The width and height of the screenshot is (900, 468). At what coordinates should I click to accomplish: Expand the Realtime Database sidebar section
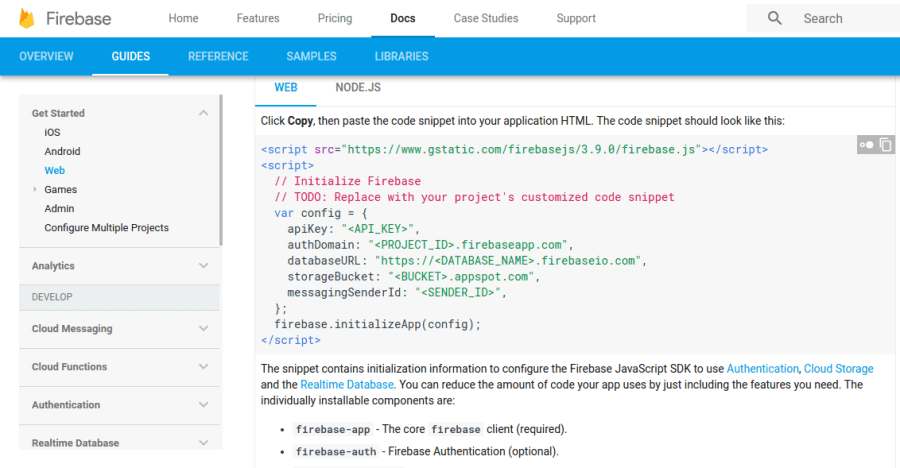pyautogui.click(x=203, y=443)
